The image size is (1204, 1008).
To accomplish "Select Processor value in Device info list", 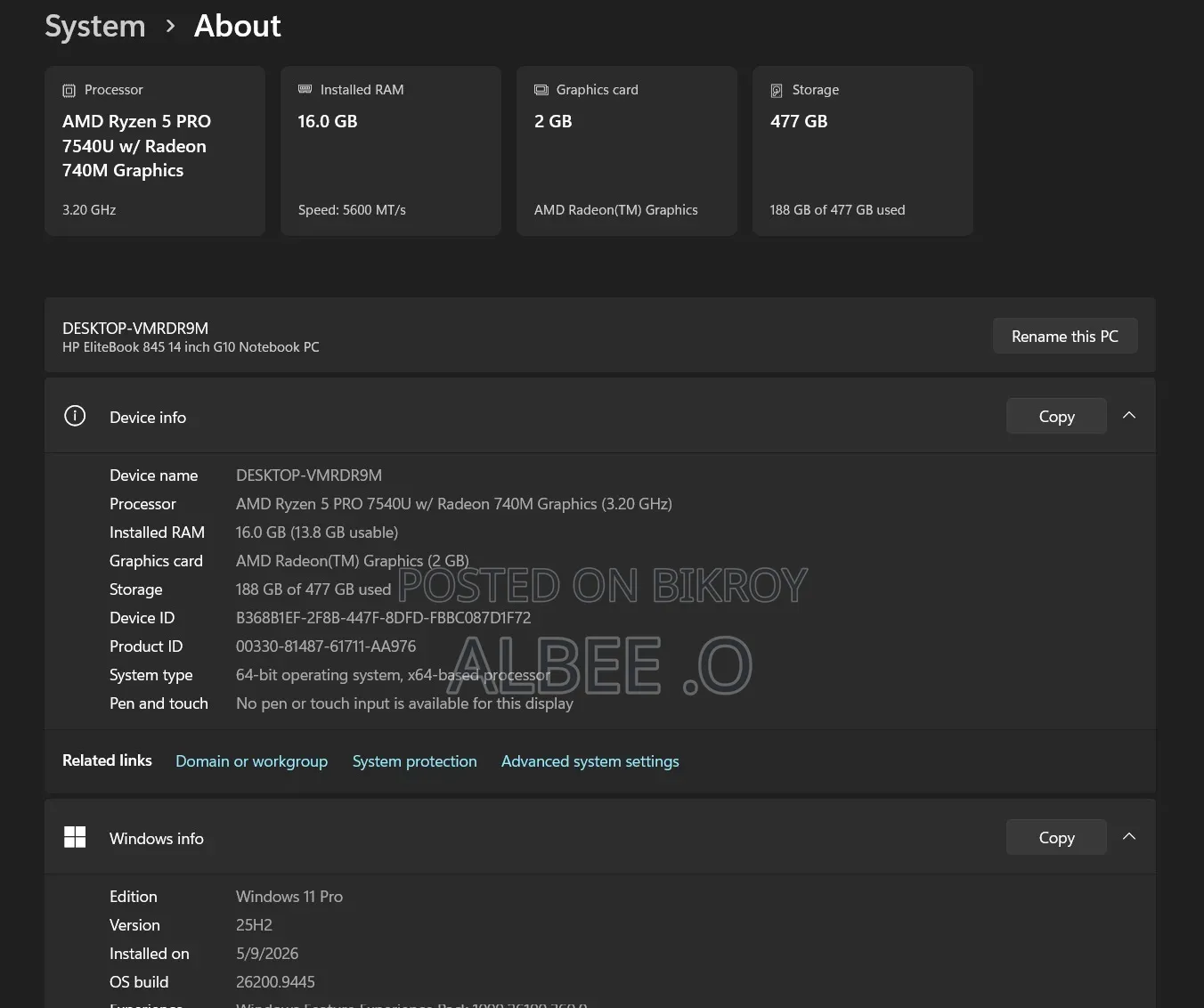I will [454, 504].
